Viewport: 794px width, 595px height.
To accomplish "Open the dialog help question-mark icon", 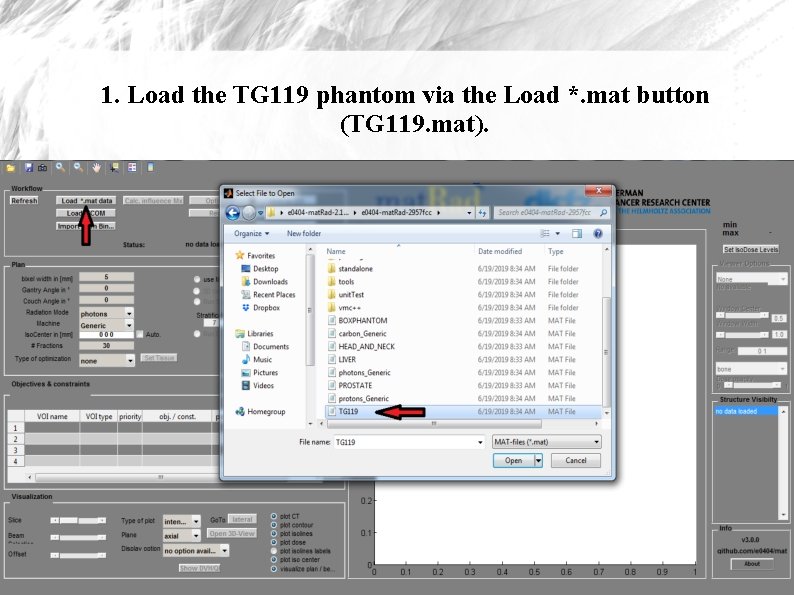I will [x=598, y=233].
